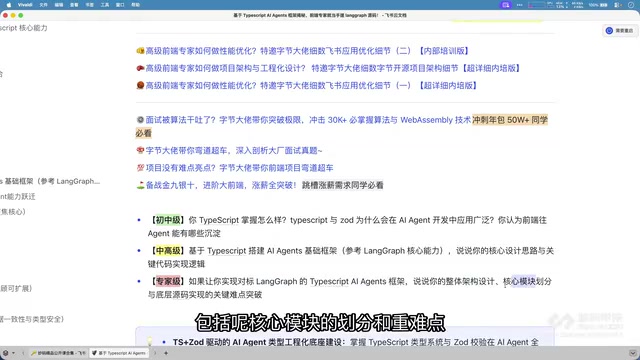The width and height of the screenshot is (640, 360).
Task: Select outline item ending 焦核心)
Action: 13,212
